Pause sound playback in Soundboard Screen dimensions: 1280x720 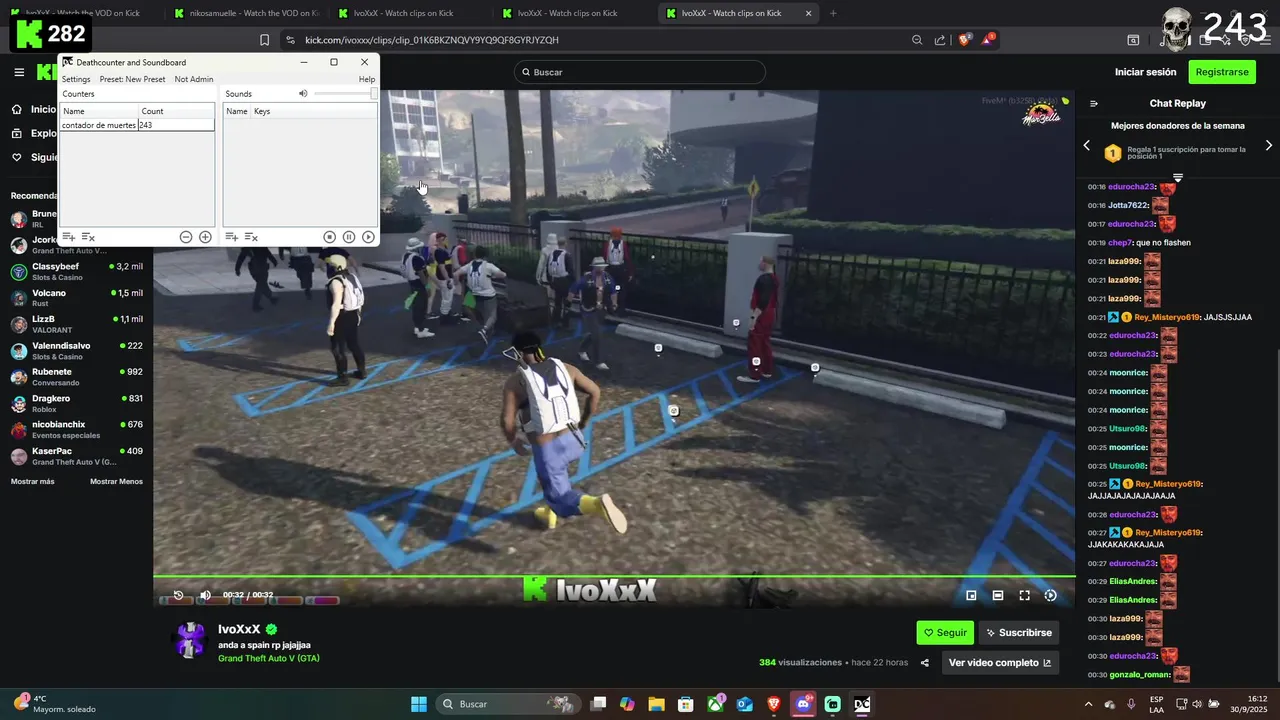pyautogui.click(x=349, y=237)
